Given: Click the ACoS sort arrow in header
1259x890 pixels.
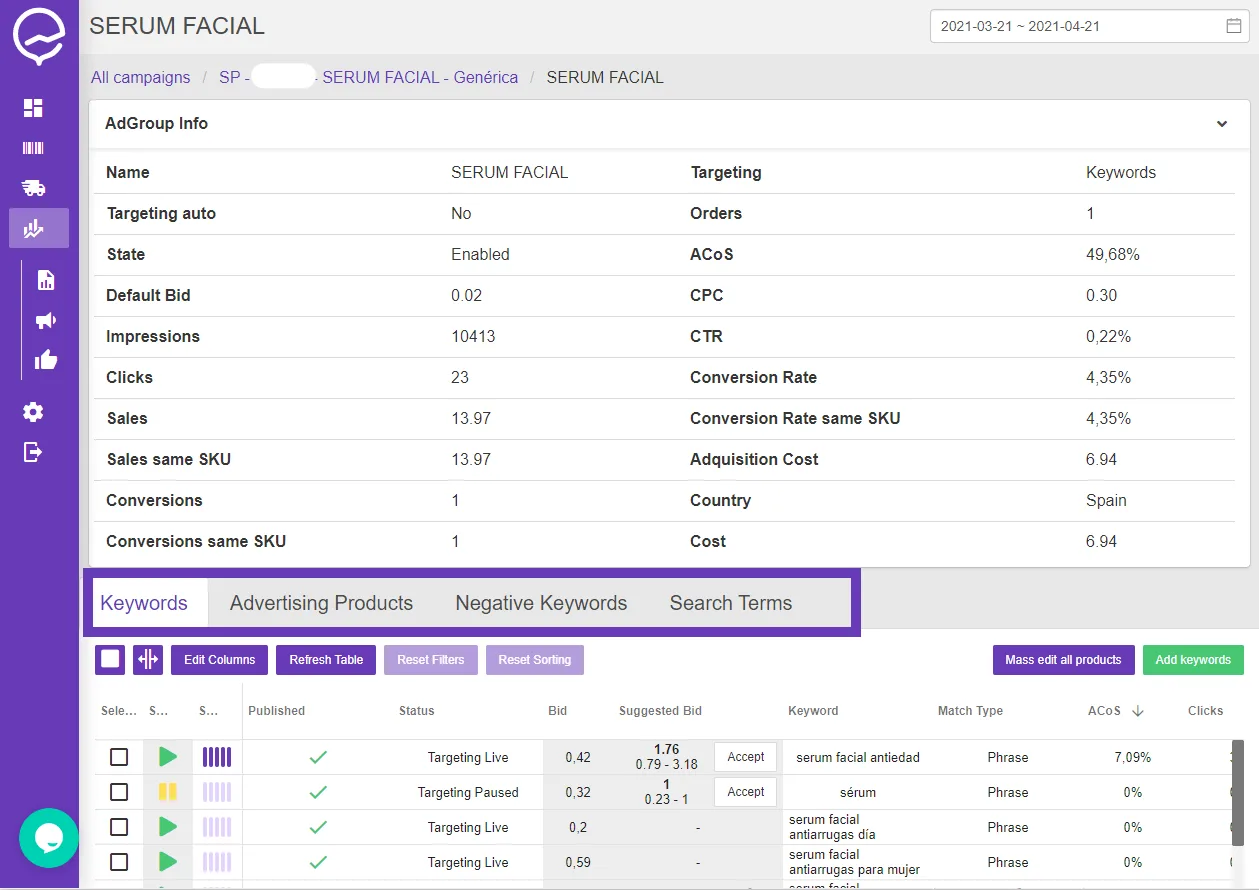Looking at the screenshot, I should pyautogui.click(x=1138, y=711).
